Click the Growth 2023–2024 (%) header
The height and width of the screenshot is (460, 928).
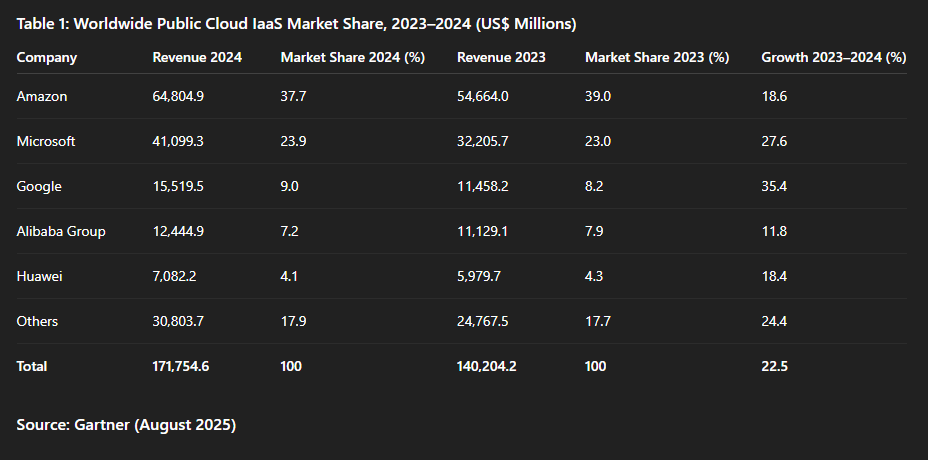(x=834, y=57)
